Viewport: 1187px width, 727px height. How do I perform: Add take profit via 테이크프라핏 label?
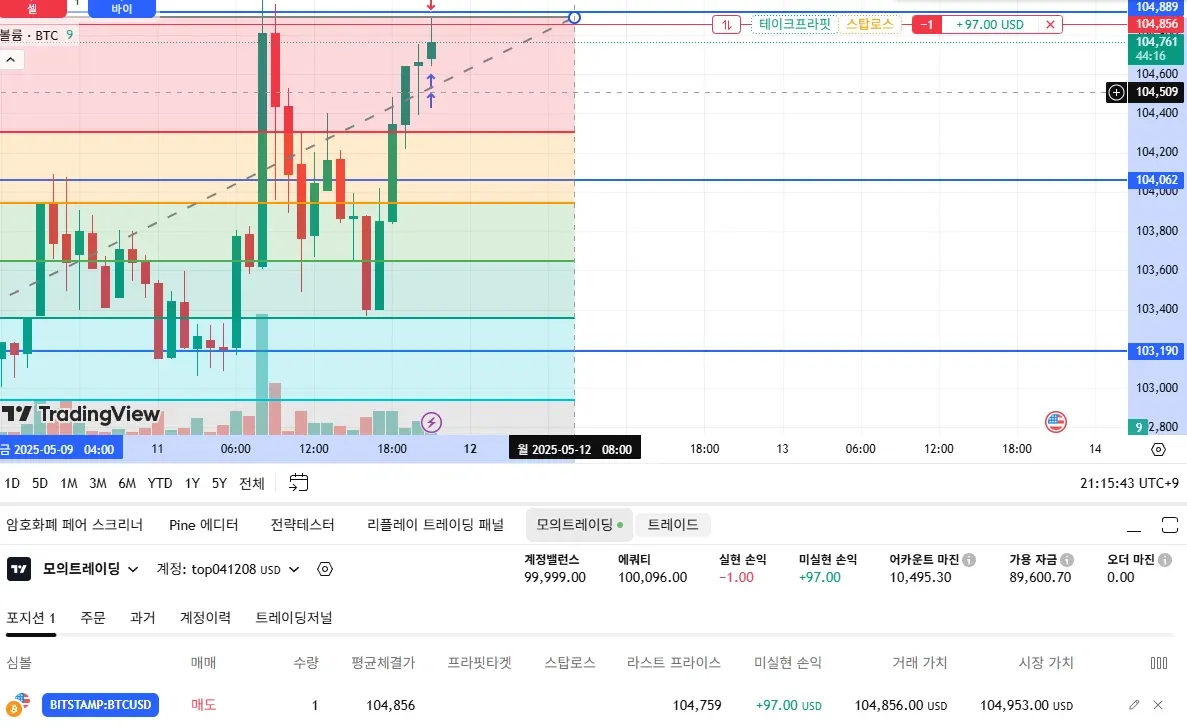tap(795, 24)
